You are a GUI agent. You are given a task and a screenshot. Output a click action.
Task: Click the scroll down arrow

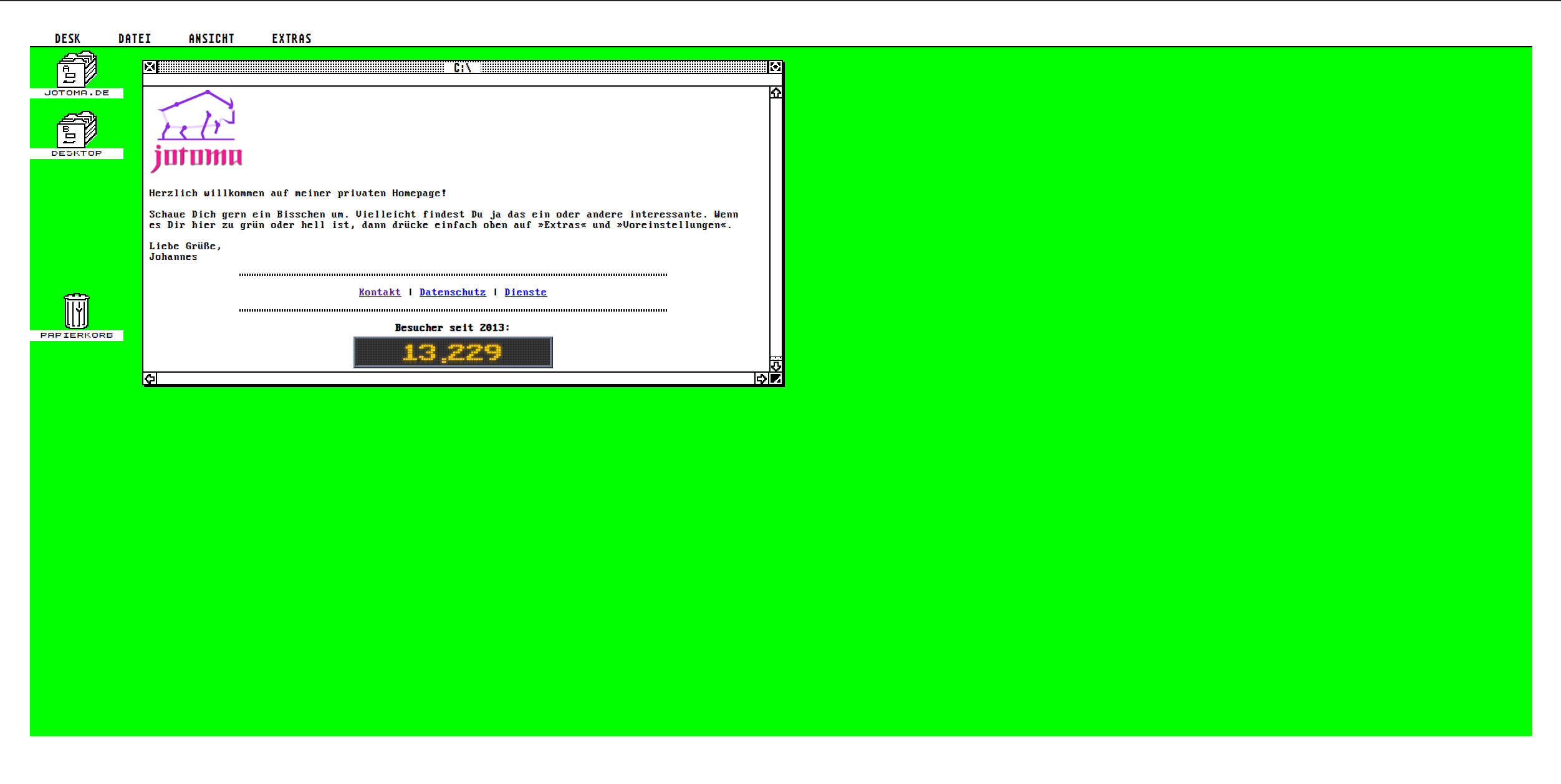776,365
